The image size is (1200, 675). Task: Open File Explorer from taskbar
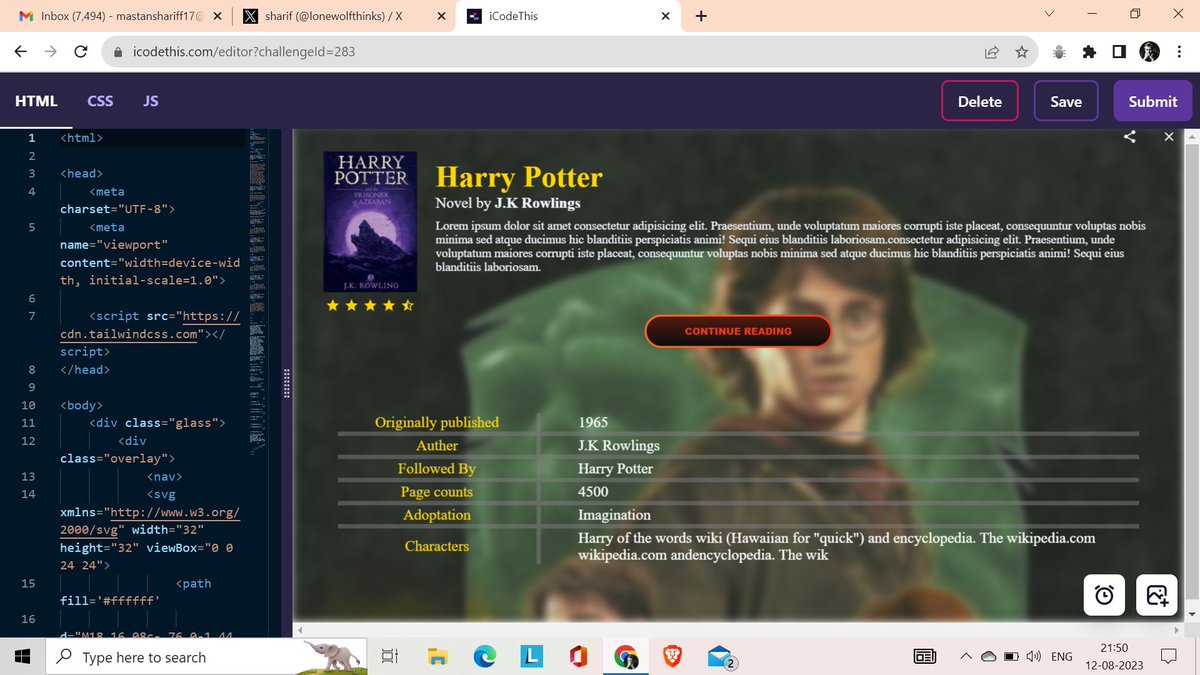[x=437, y=657]
